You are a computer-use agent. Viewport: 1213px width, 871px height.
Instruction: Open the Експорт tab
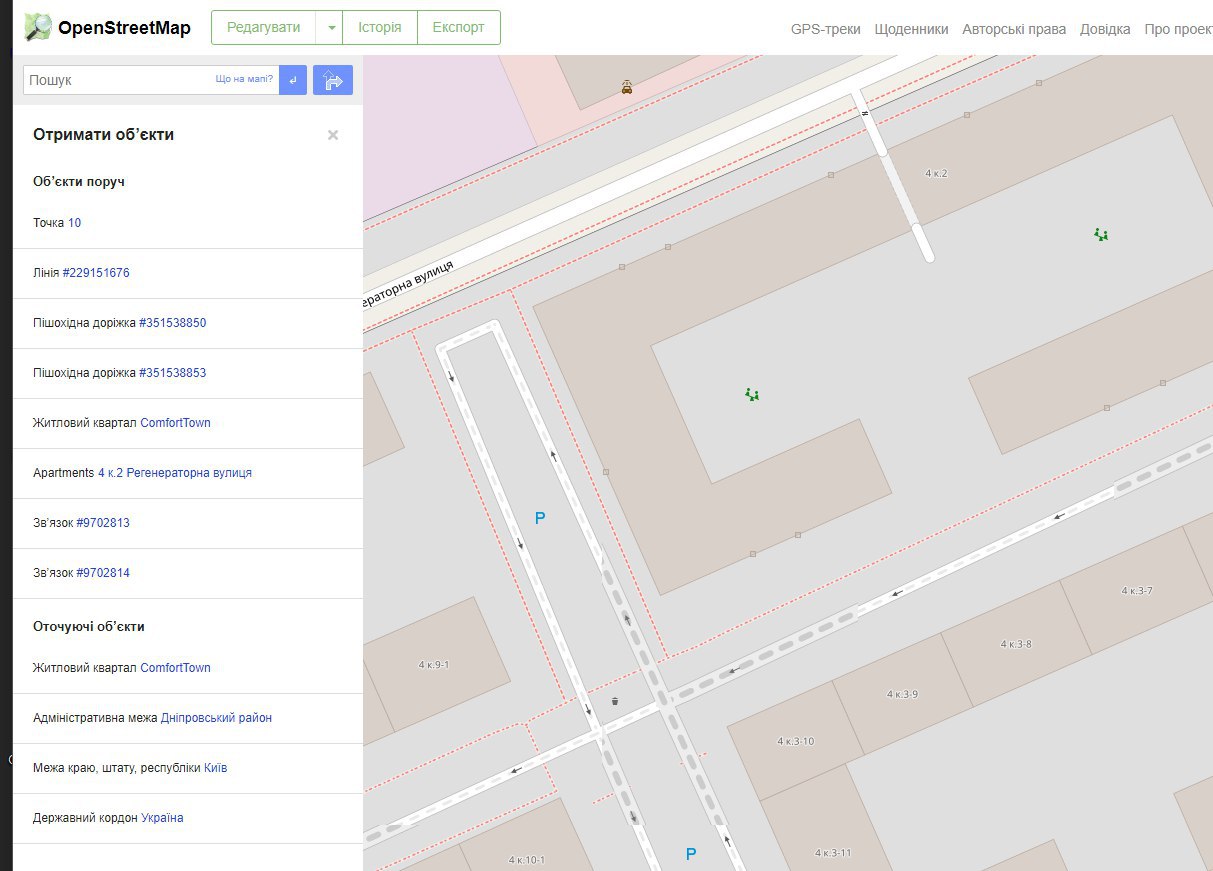click(459, 28)
